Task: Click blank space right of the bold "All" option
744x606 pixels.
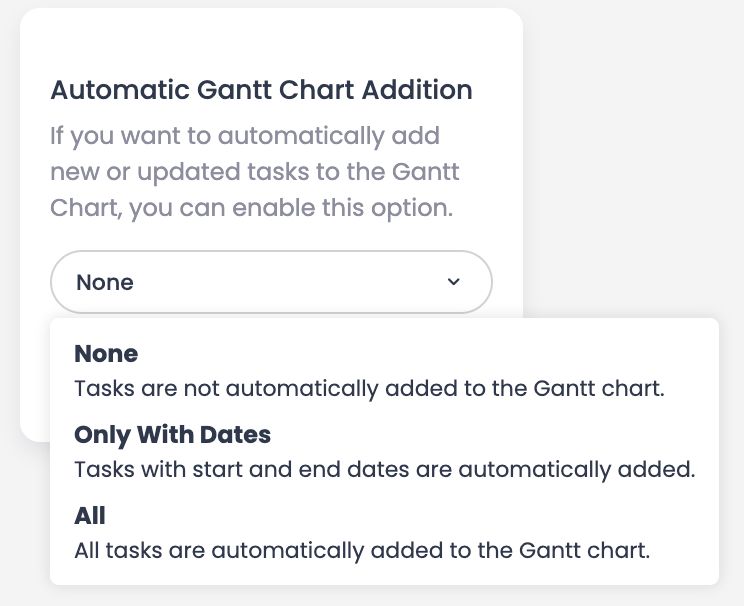Action: click(400, 516)
